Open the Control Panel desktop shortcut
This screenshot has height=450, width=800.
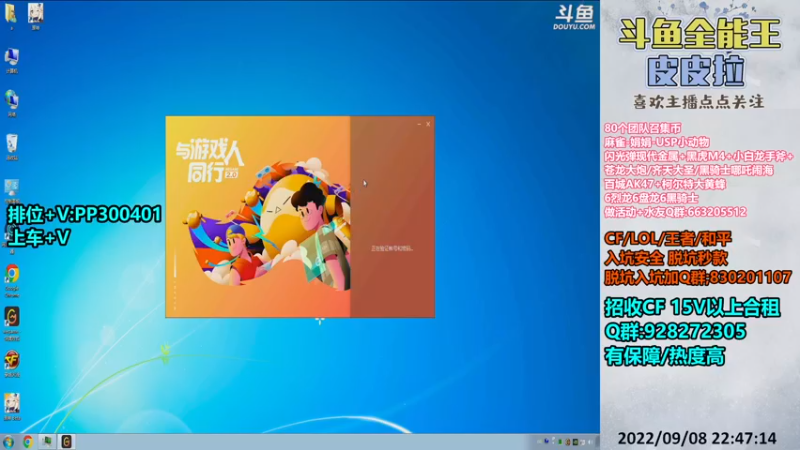(11, 188)
